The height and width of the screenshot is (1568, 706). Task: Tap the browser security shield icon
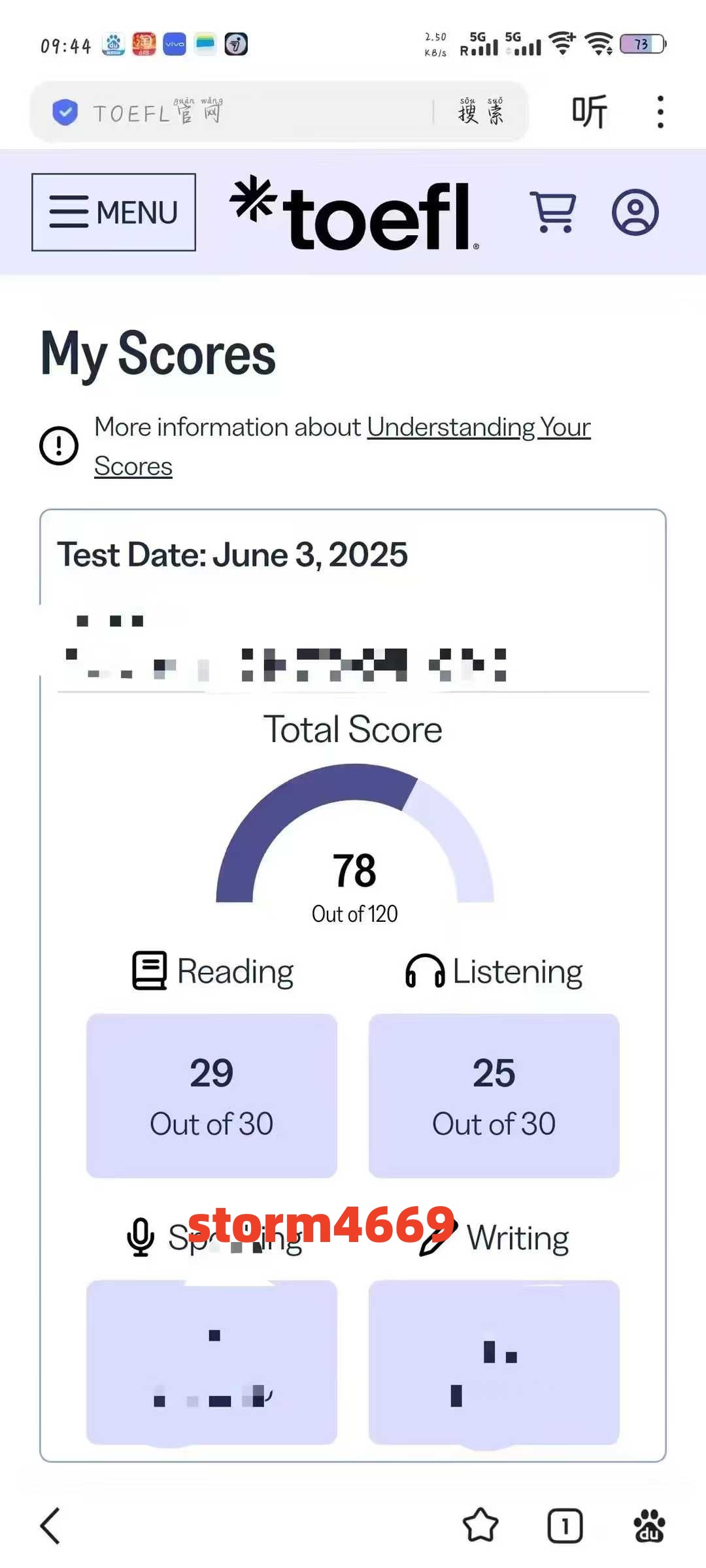[x=65, y=112]
